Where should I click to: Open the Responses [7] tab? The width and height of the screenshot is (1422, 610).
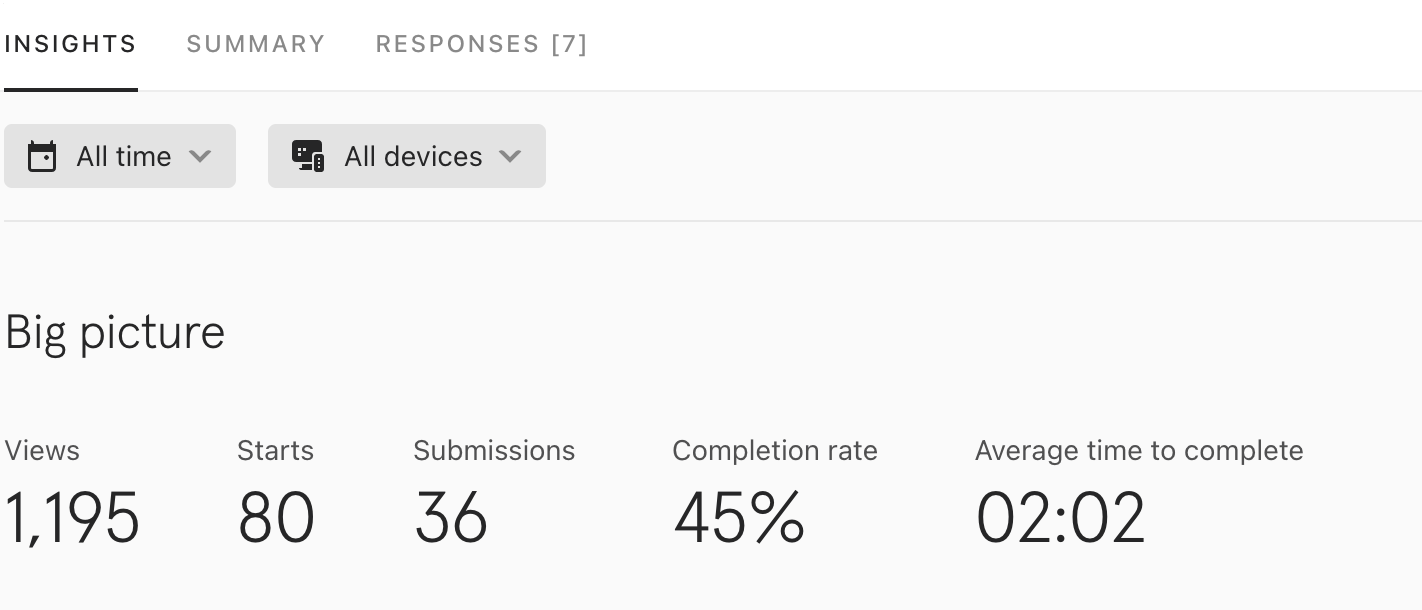(482, 44)
